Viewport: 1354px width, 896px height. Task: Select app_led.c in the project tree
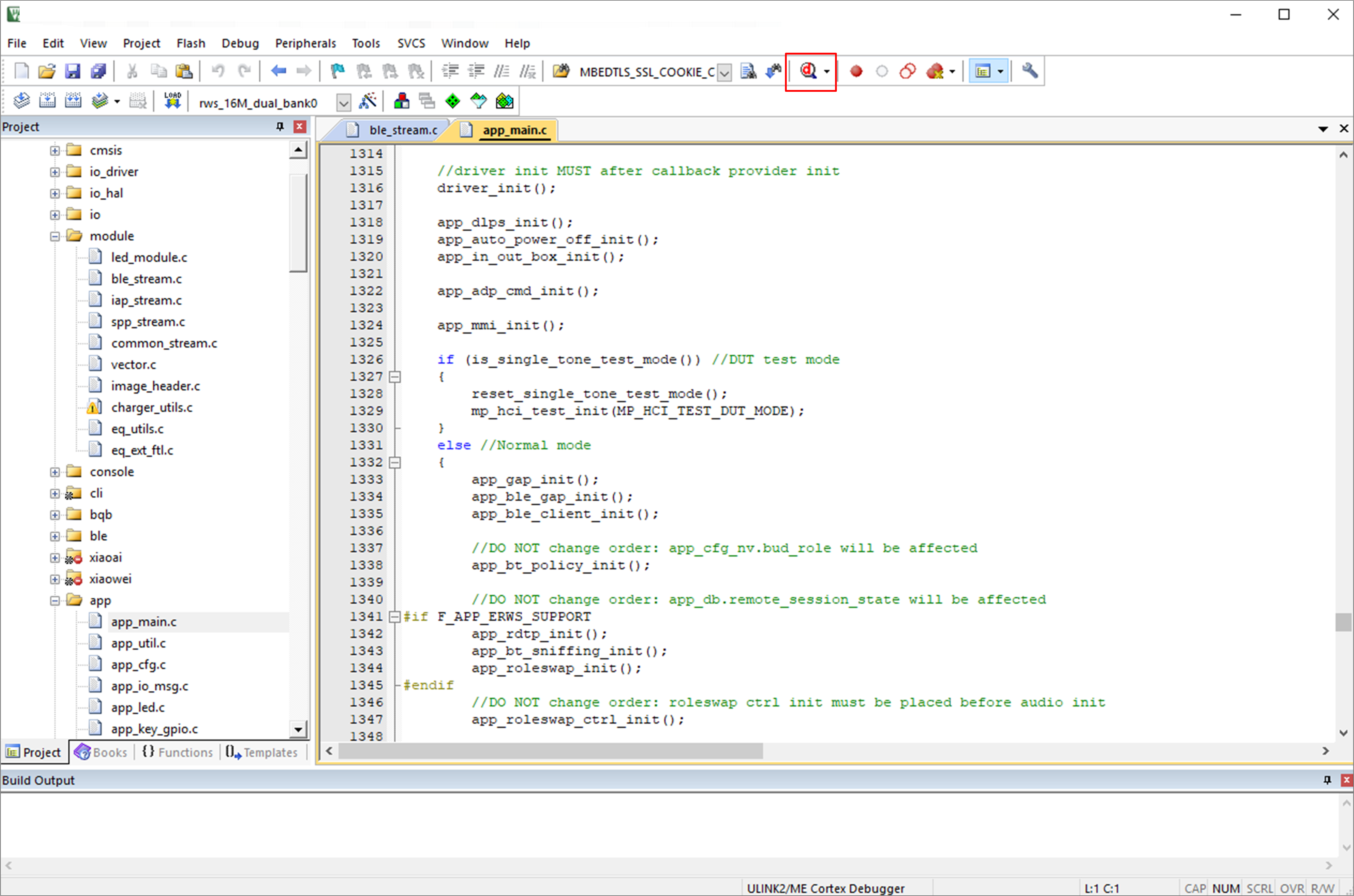pos(138,707)
